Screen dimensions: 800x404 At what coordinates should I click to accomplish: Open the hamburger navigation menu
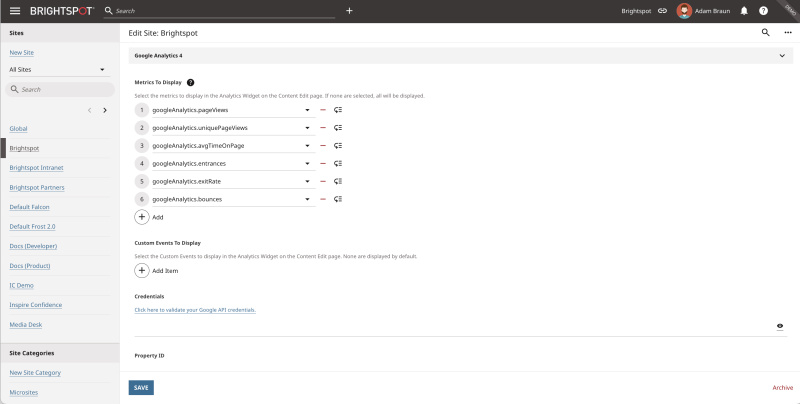tap(15, 11)
